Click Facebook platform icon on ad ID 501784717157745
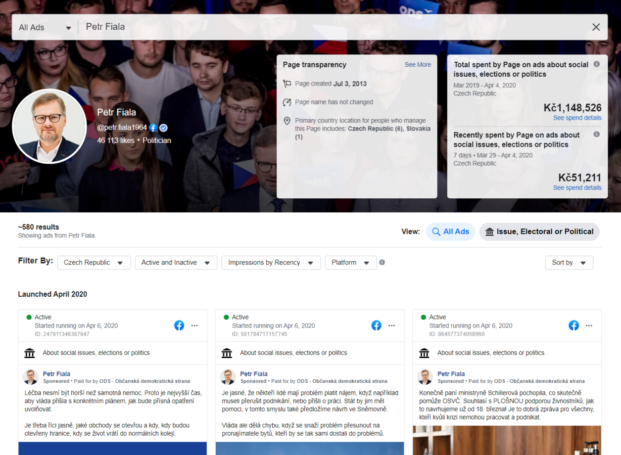This screenshot has width=621, height=455. tap(376, 326)
